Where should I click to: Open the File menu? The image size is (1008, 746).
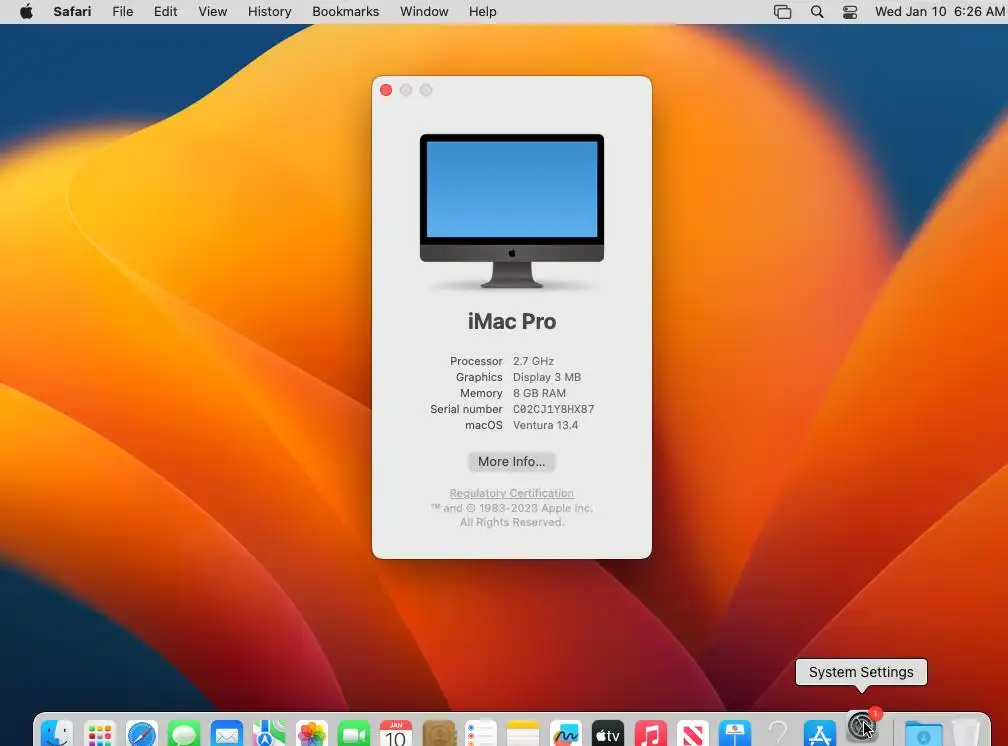[x=122, y=12]
